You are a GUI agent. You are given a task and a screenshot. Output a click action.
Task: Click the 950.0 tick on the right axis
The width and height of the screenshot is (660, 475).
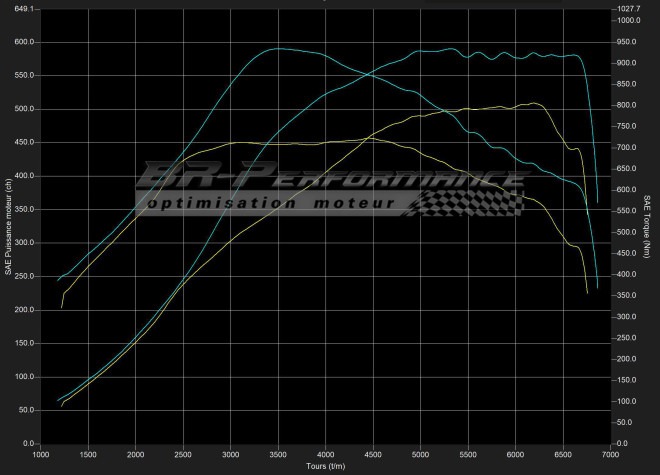(x=627, y=42)
